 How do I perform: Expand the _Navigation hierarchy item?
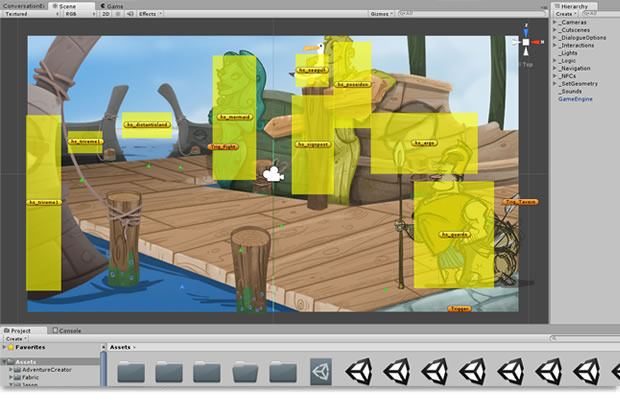[555, 68]
